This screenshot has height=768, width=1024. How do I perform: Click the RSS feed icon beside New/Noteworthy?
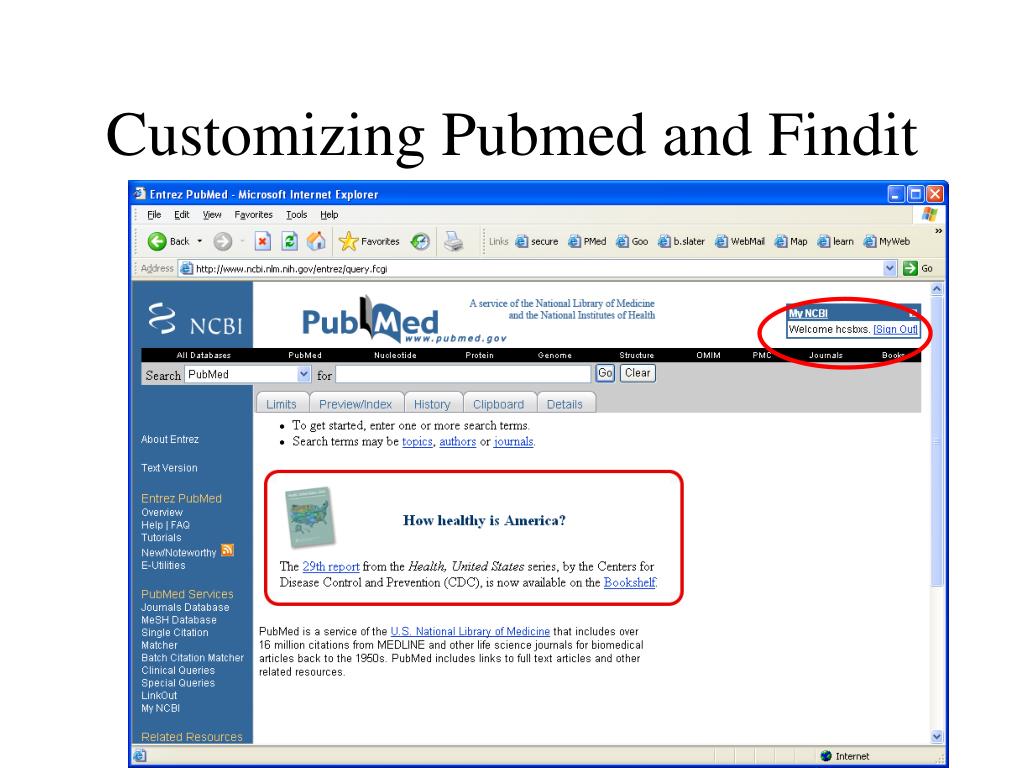227,551
